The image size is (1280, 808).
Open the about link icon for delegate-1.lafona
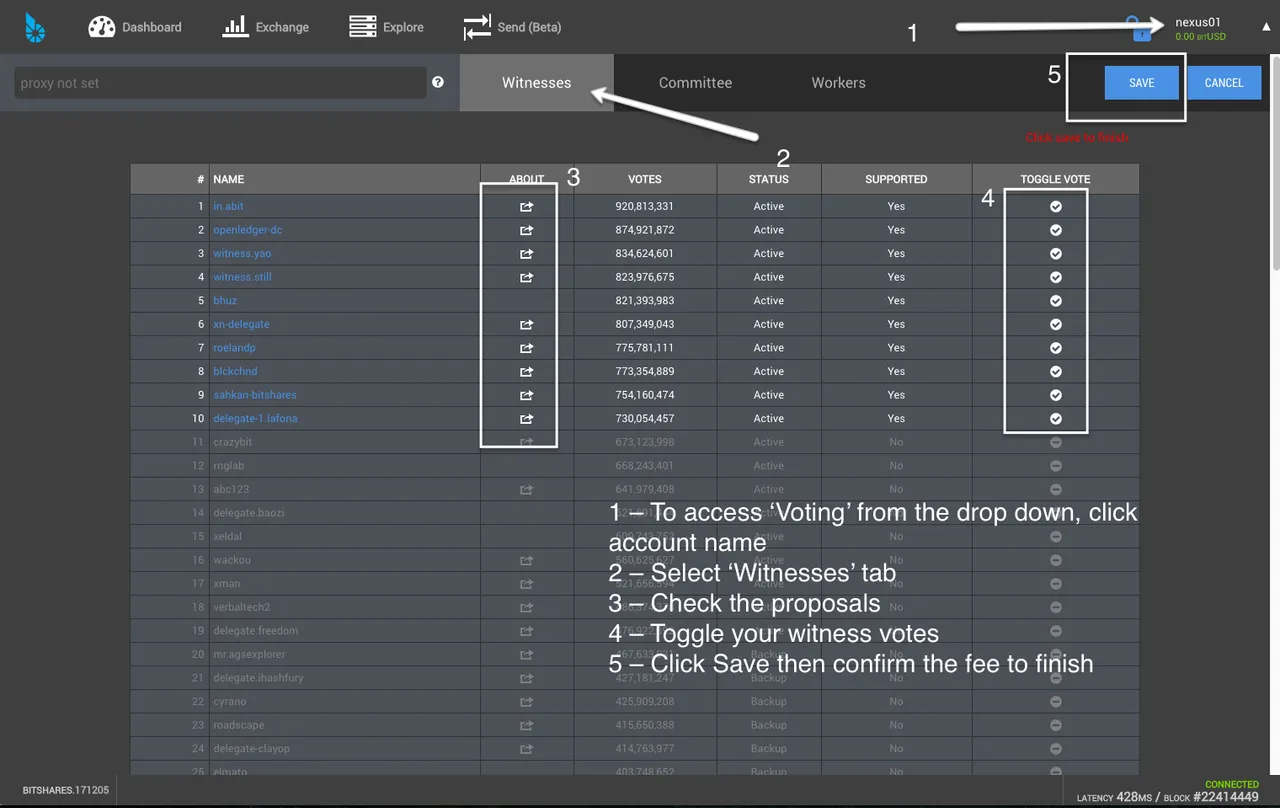tap(527, 419)
